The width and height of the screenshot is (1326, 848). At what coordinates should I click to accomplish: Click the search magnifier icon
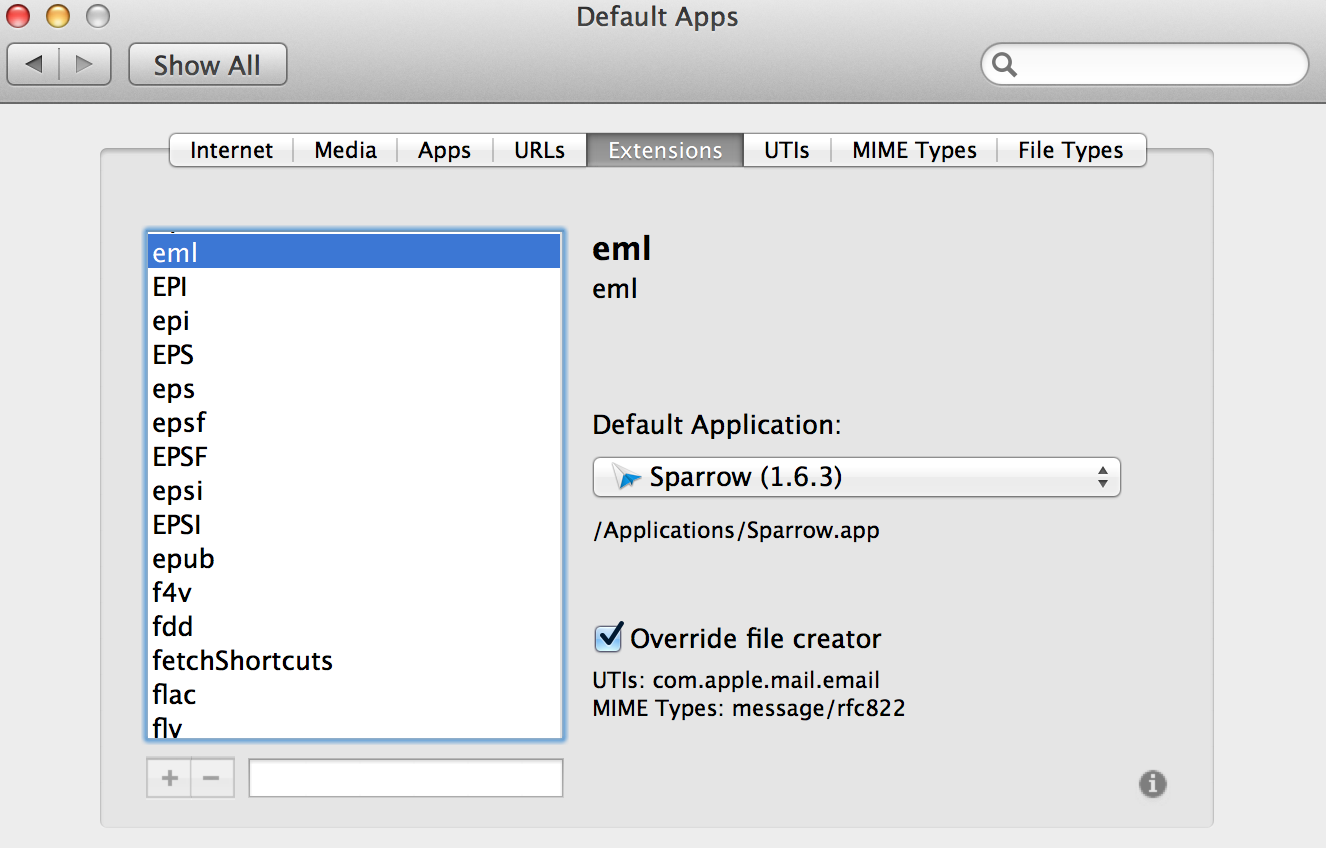[x=1004, y=65]
